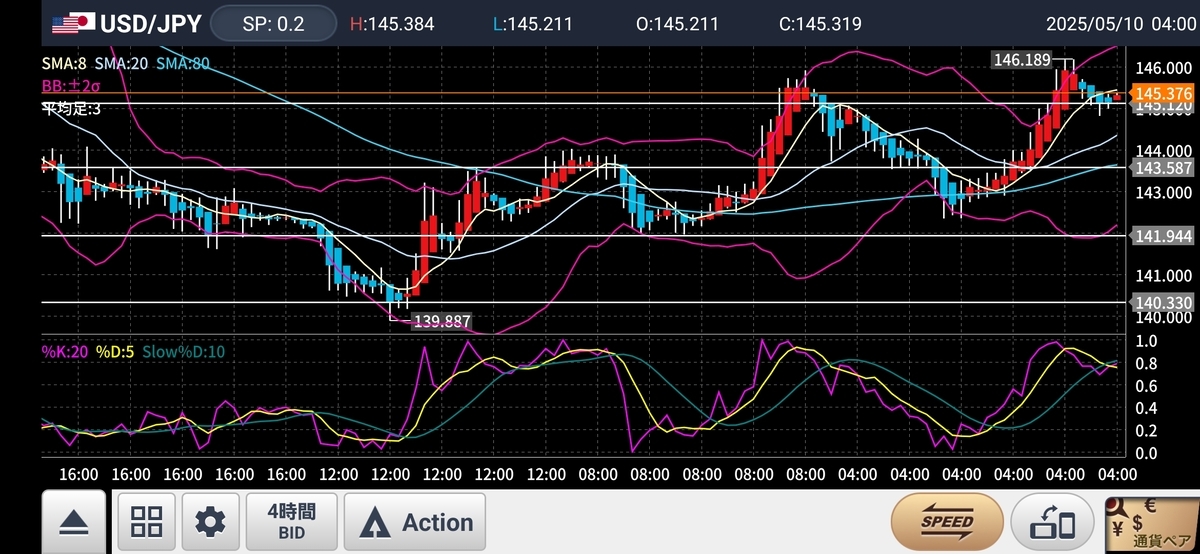Screen dimensions: 1200x554
Task: Tap the Slow%D:10 indicator label
Action: click(184, 351)
